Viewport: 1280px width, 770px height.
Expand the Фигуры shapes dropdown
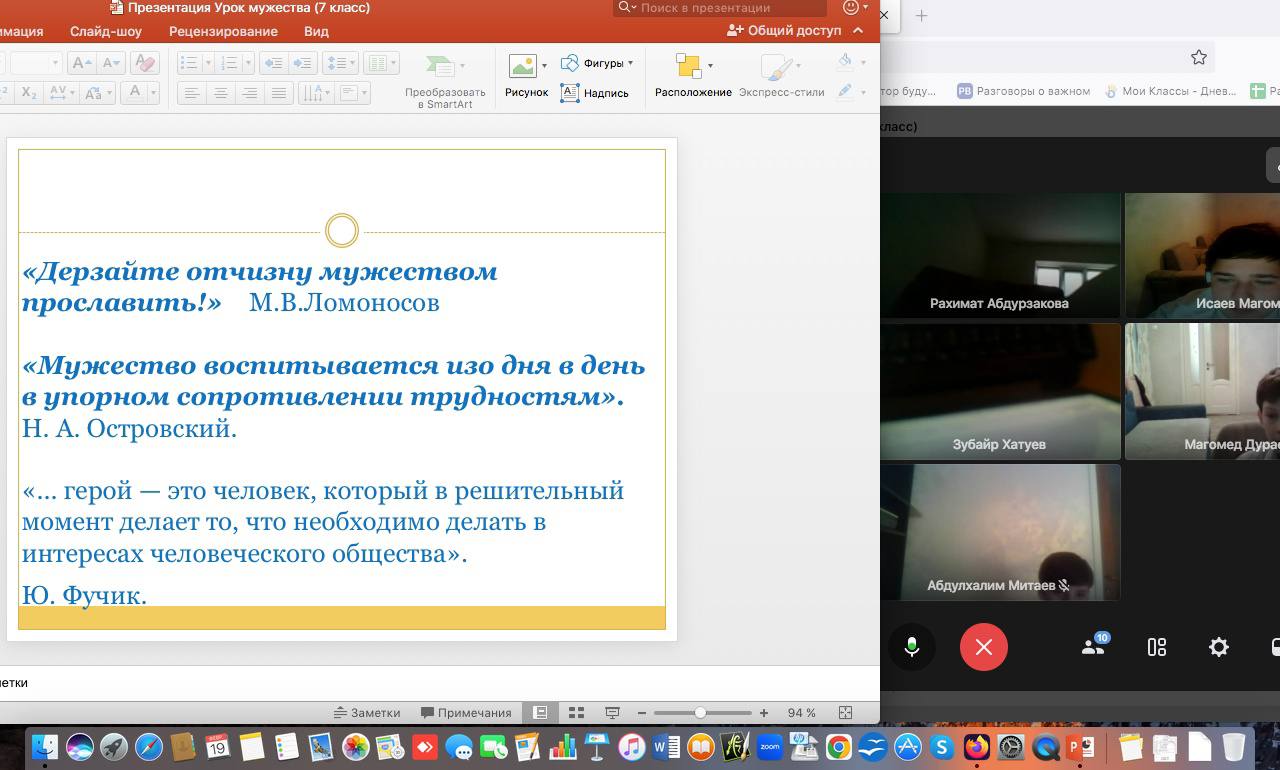point(630,63)
